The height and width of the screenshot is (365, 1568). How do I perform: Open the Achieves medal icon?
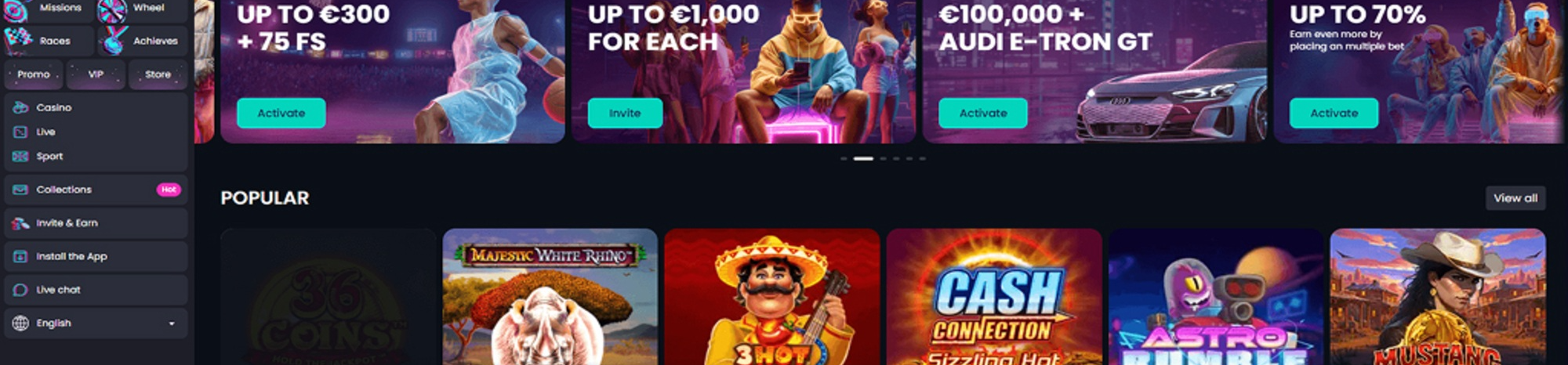[x=114, y=40]
